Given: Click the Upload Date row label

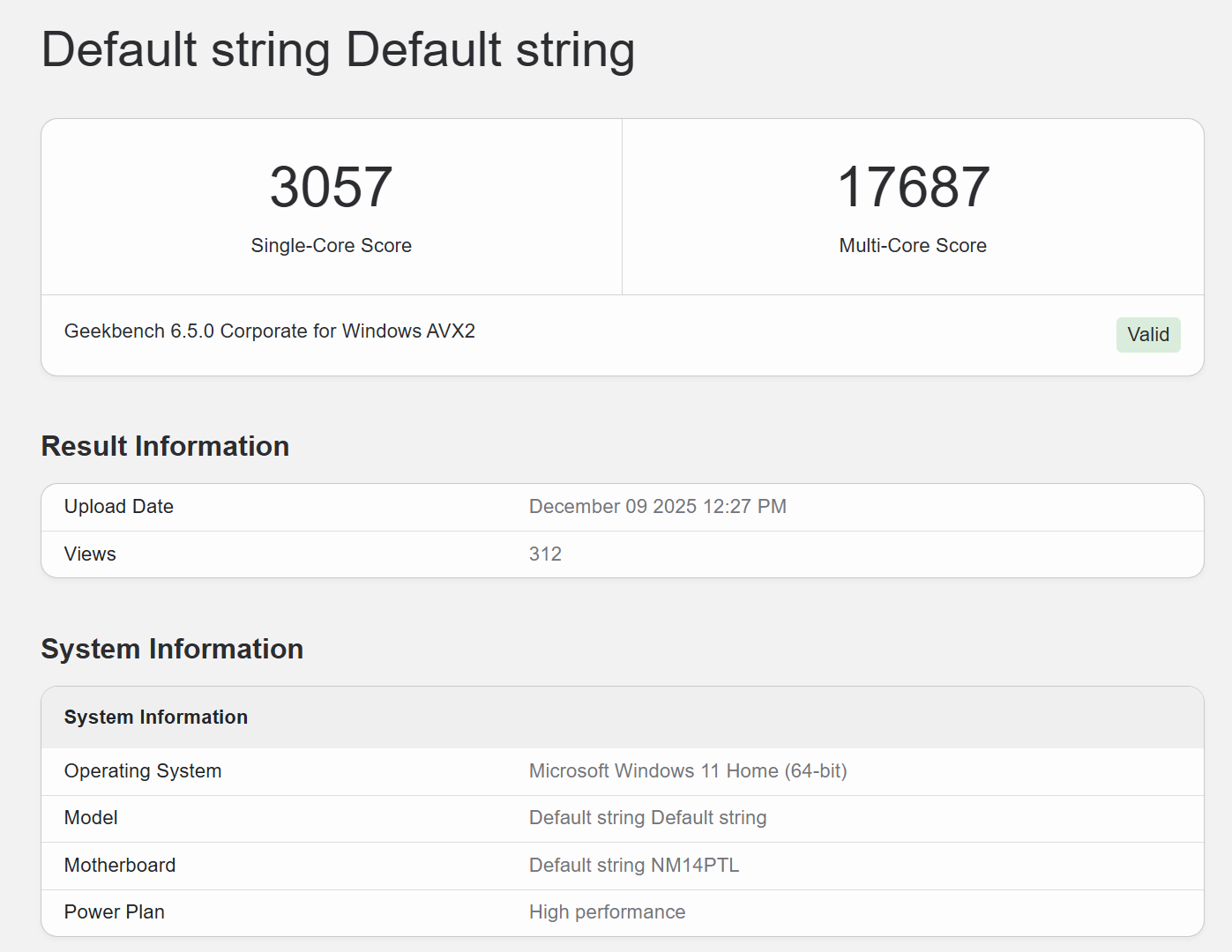Looking at the screenshot, I should click(x=119, y=507).
